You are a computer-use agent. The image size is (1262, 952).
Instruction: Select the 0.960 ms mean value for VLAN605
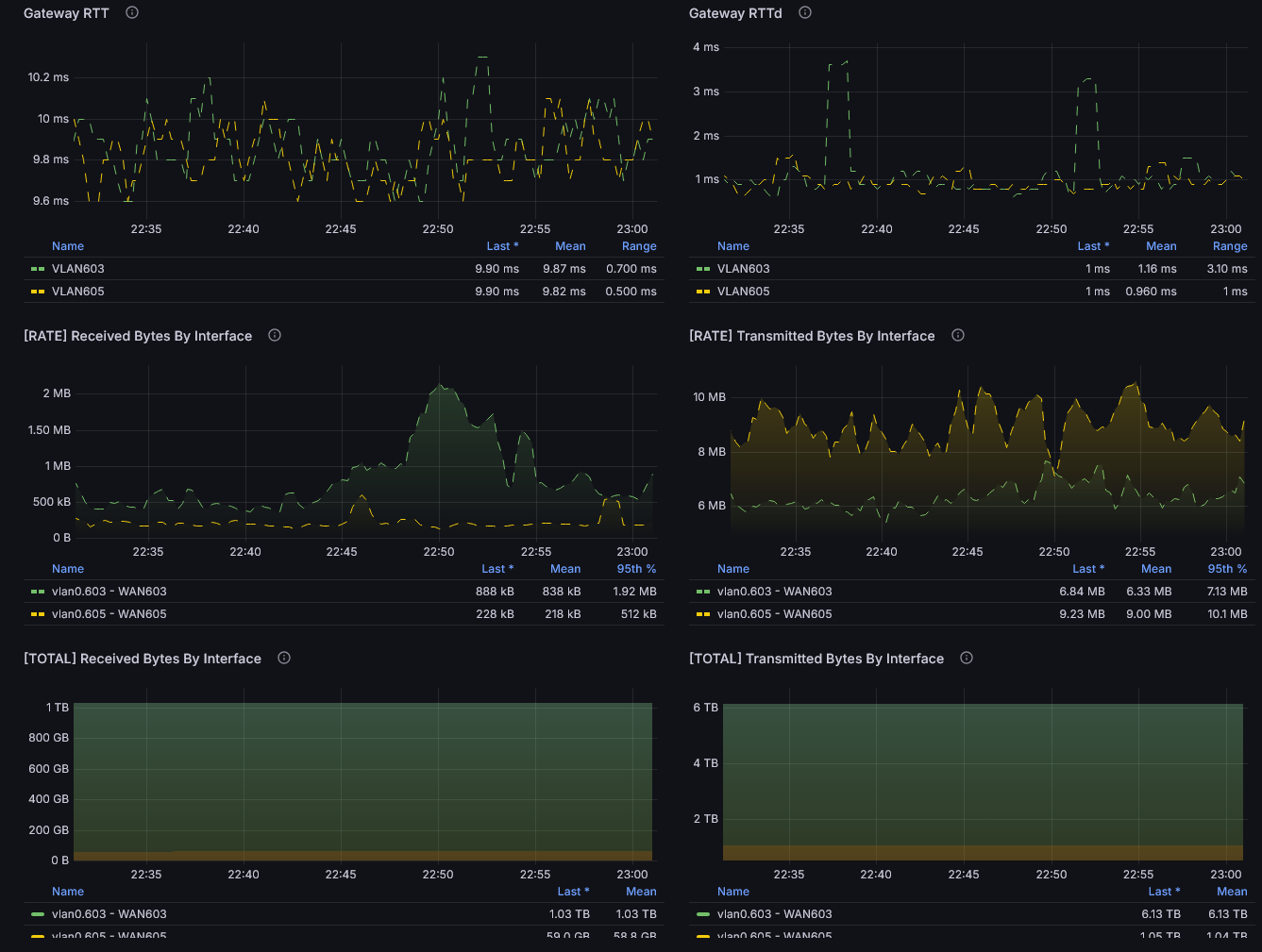pyautogui.click(x=1152, y=292)
